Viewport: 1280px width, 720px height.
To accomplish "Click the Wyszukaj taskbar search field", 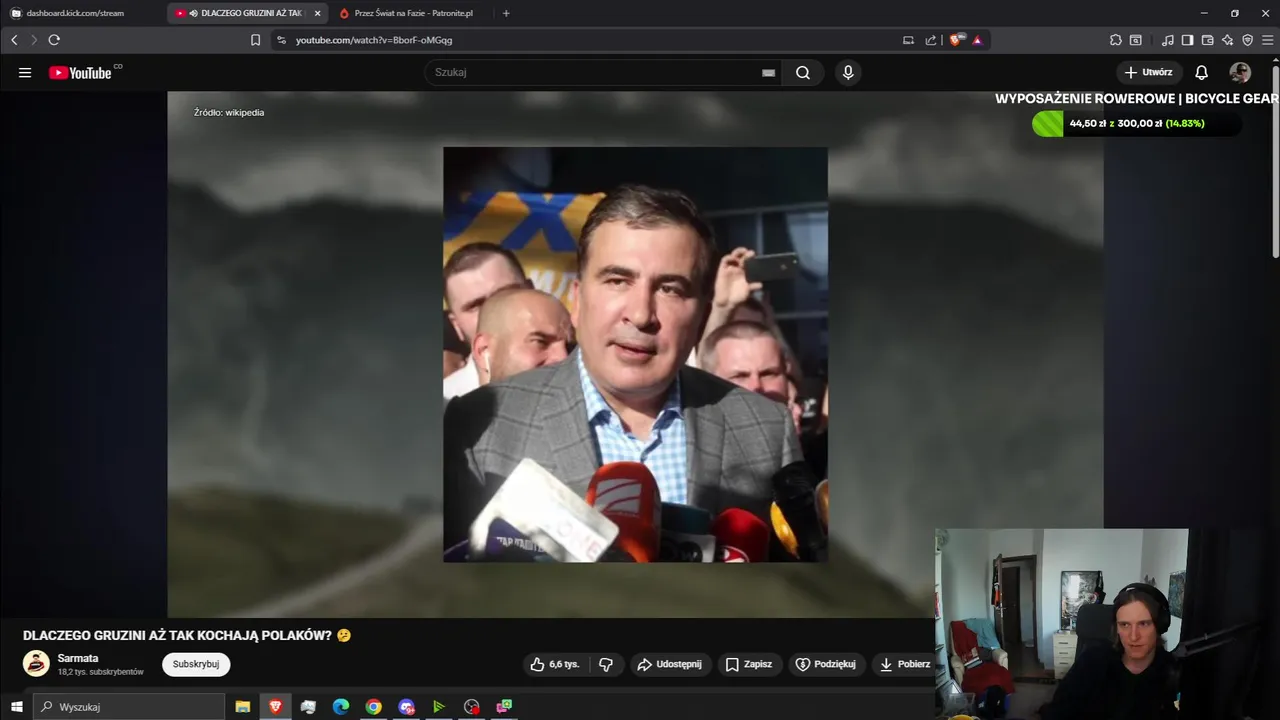I will 129,707.
